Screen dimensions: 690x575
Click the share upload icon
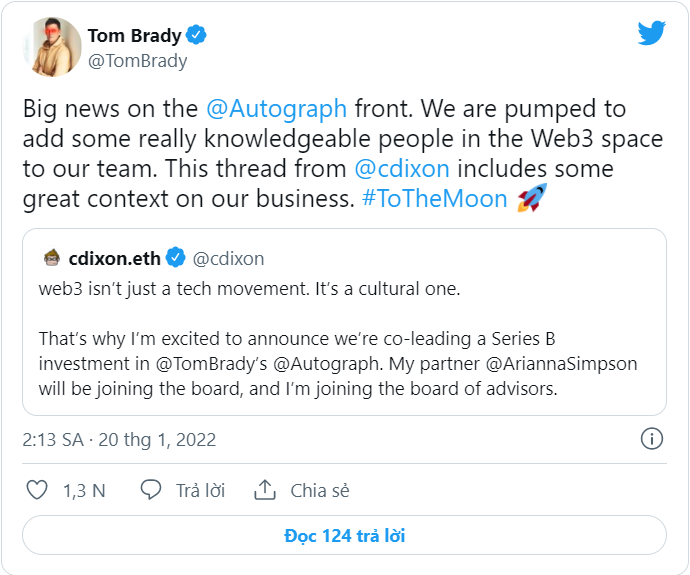pos(265,490)
